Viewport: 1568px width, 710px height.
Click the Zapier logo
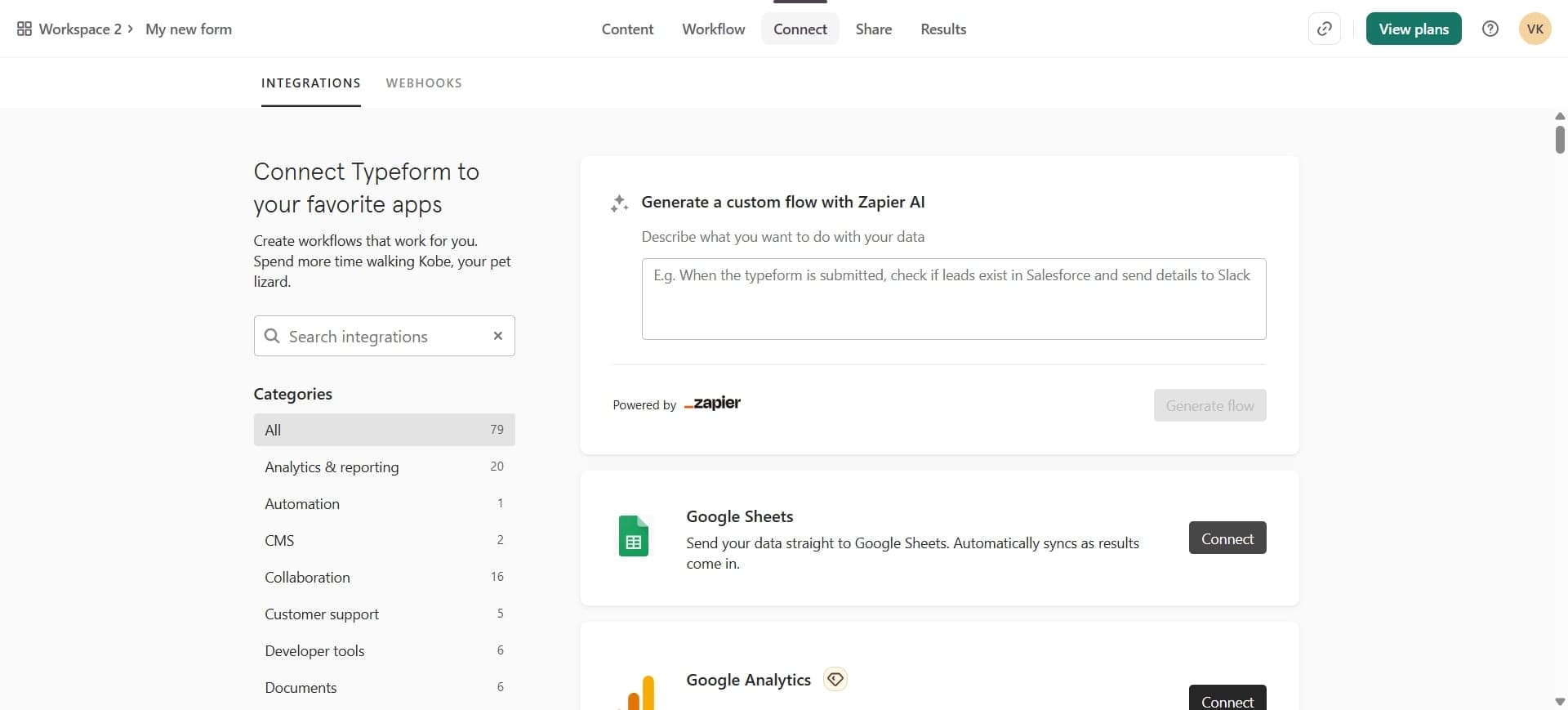(x=712, y=403)
